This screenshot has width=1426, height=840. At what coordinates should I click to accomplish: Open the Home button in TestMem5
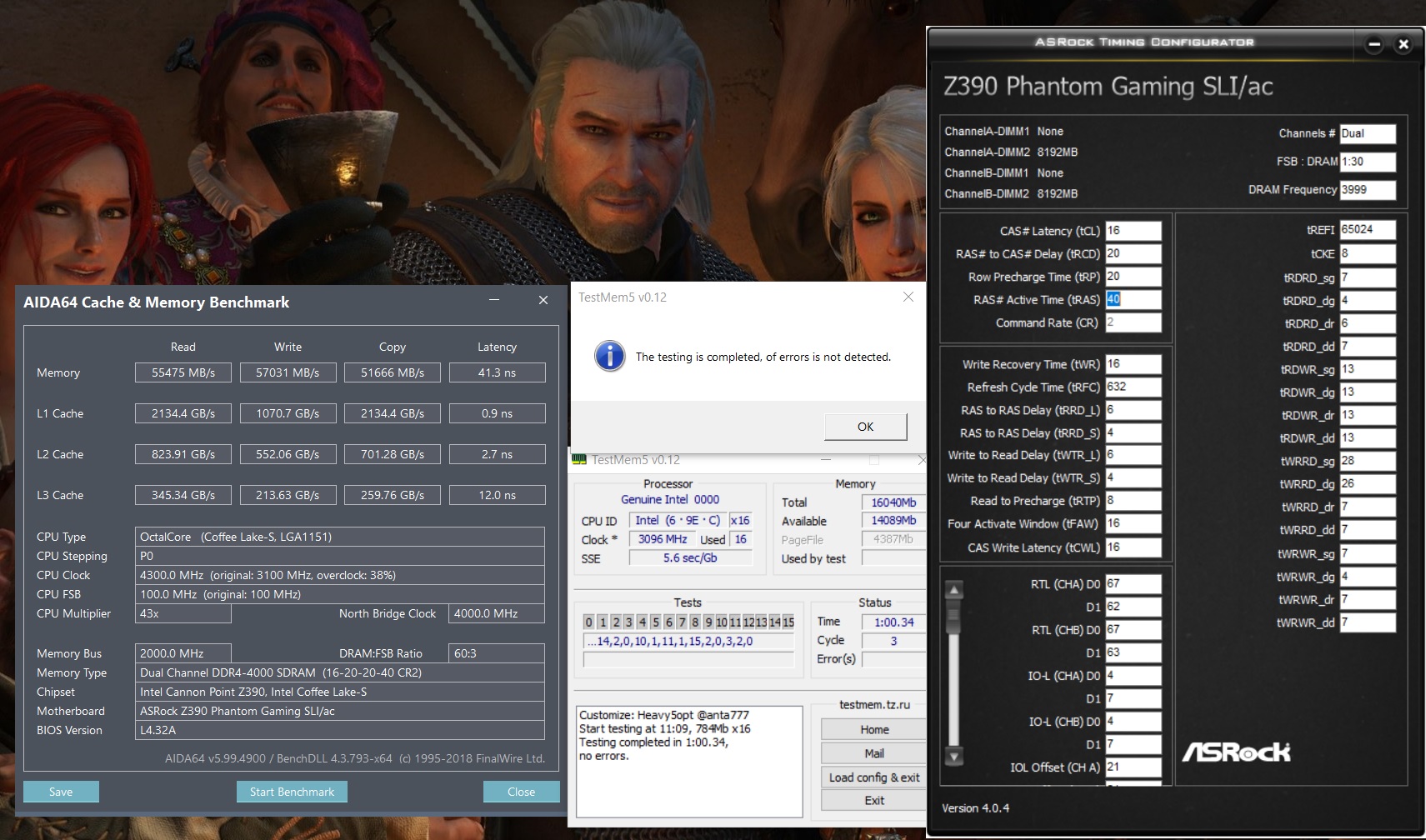point(874,729)
